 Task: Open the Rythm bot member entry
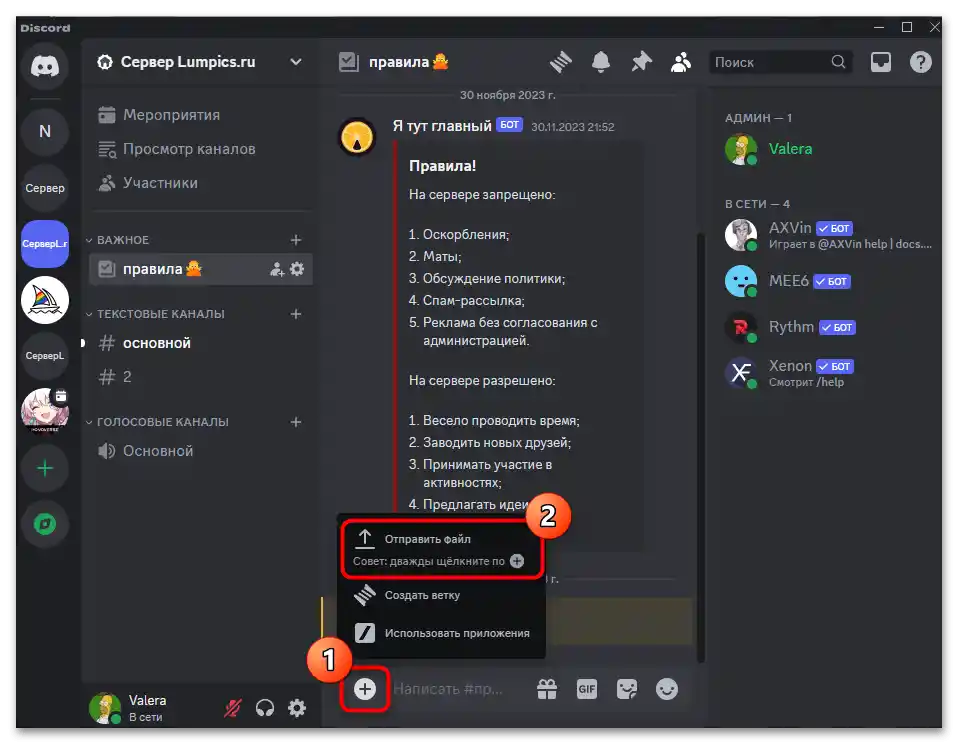[x=828, y=327]
